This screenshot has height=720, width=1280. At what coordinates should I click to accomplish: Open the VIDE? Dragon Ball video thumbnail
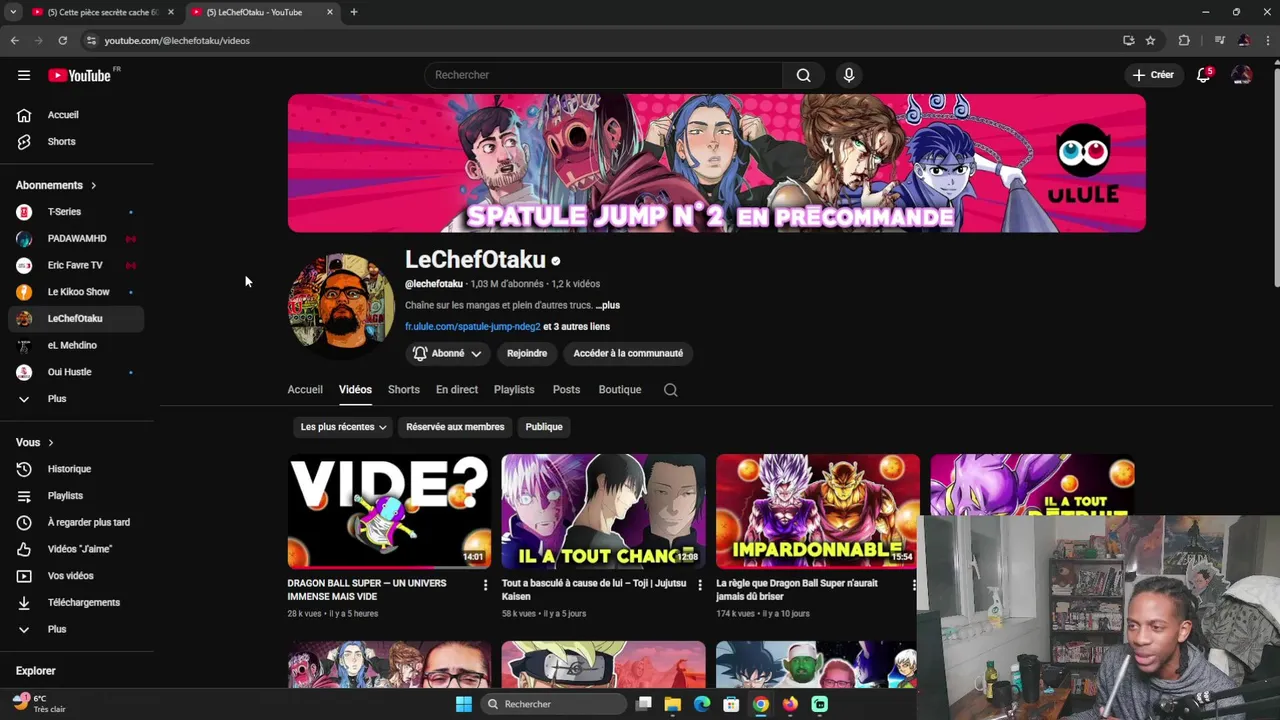coord(389,511)
